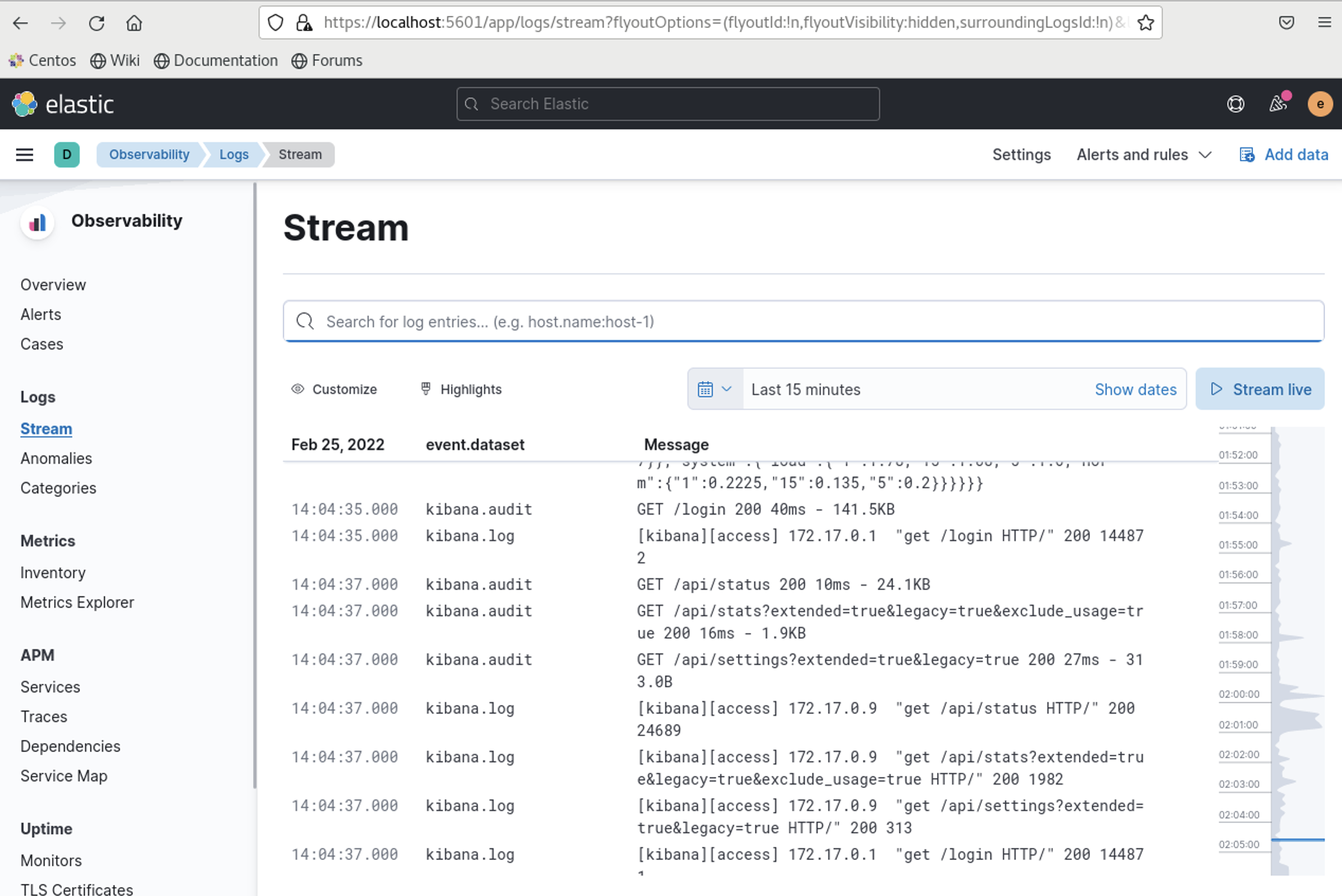Open the newsfeed notifications icon
1342x896 pixels.
(1277, 104)
